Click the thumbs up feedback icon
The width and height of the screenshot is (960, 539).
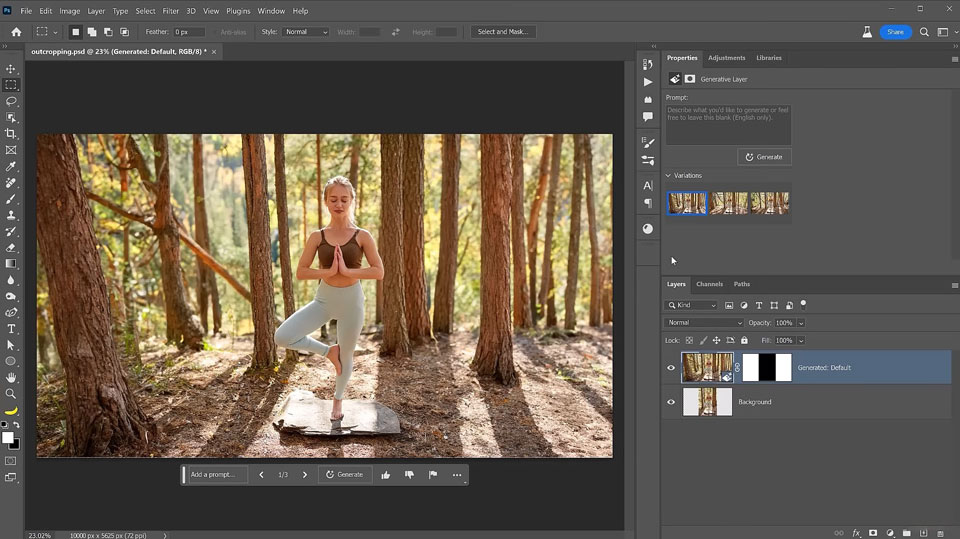click(386, 475)
